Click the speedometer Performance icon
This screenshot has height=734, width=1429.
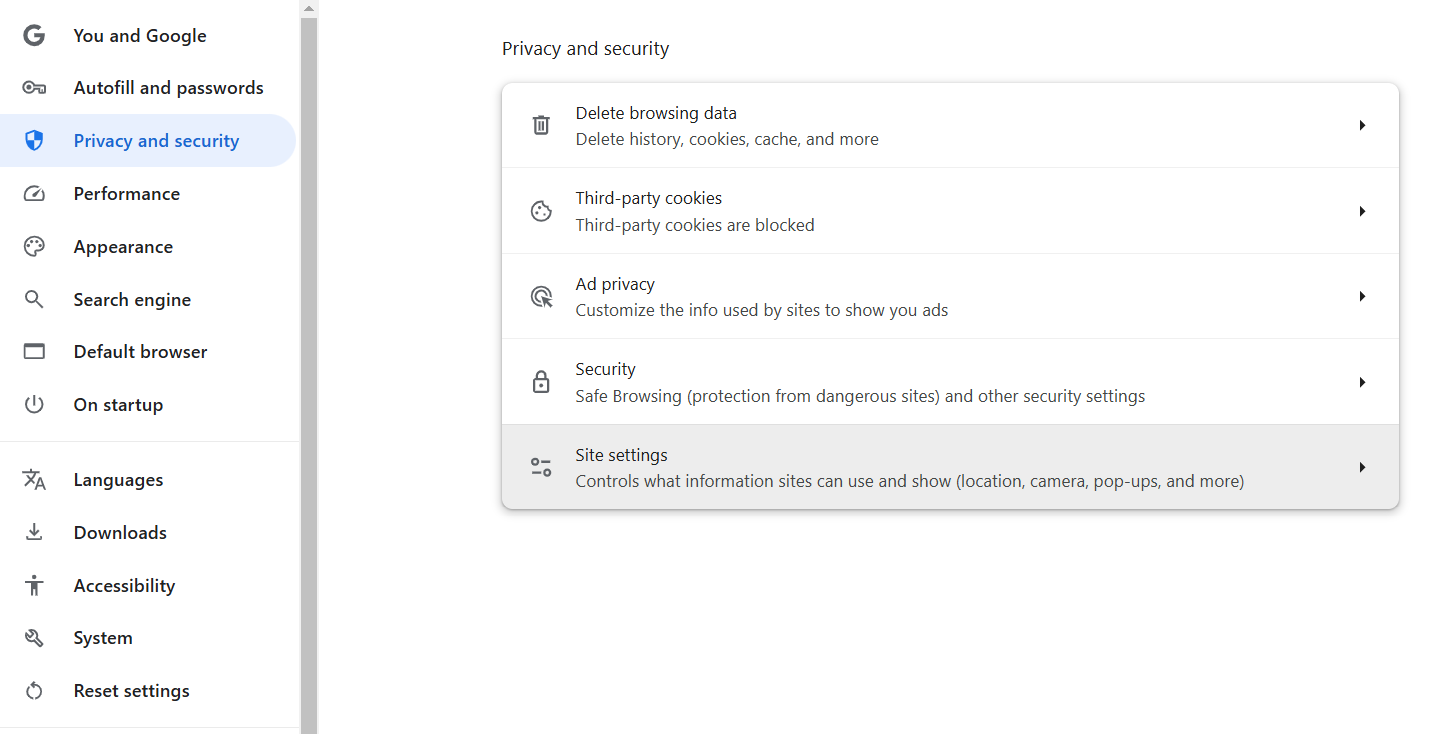click(34, 194)
